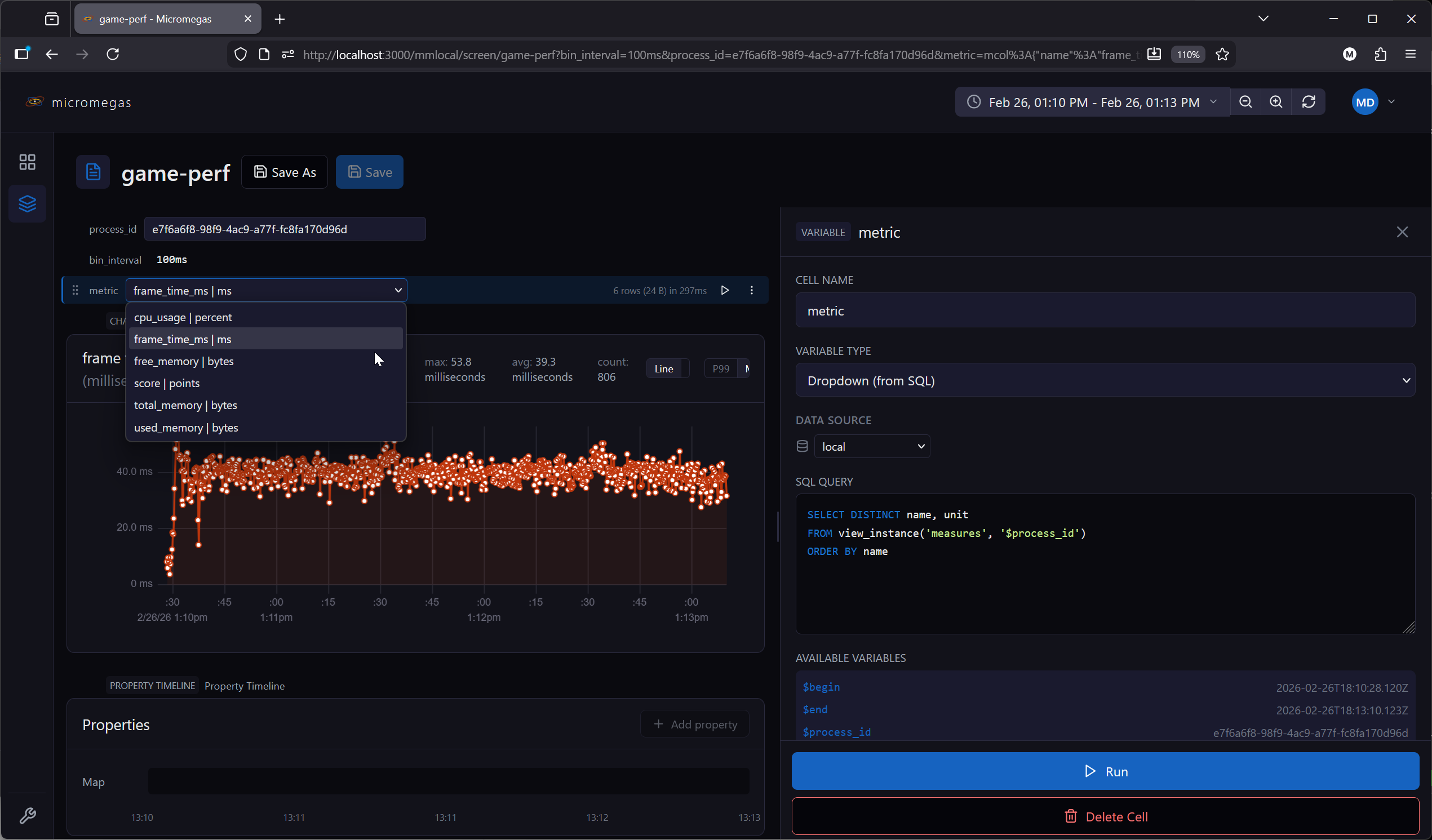Open the metric cell three-dot options menu
Viewport: 1432px width, 840px height.
click(751, 291)
